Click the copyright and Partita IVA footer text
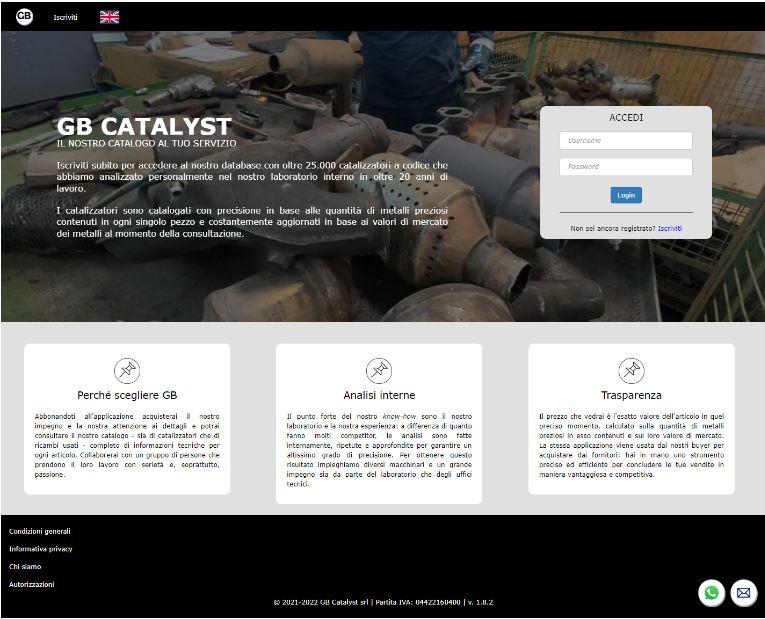Screen dimensions: 765x619 pos(383,602)
